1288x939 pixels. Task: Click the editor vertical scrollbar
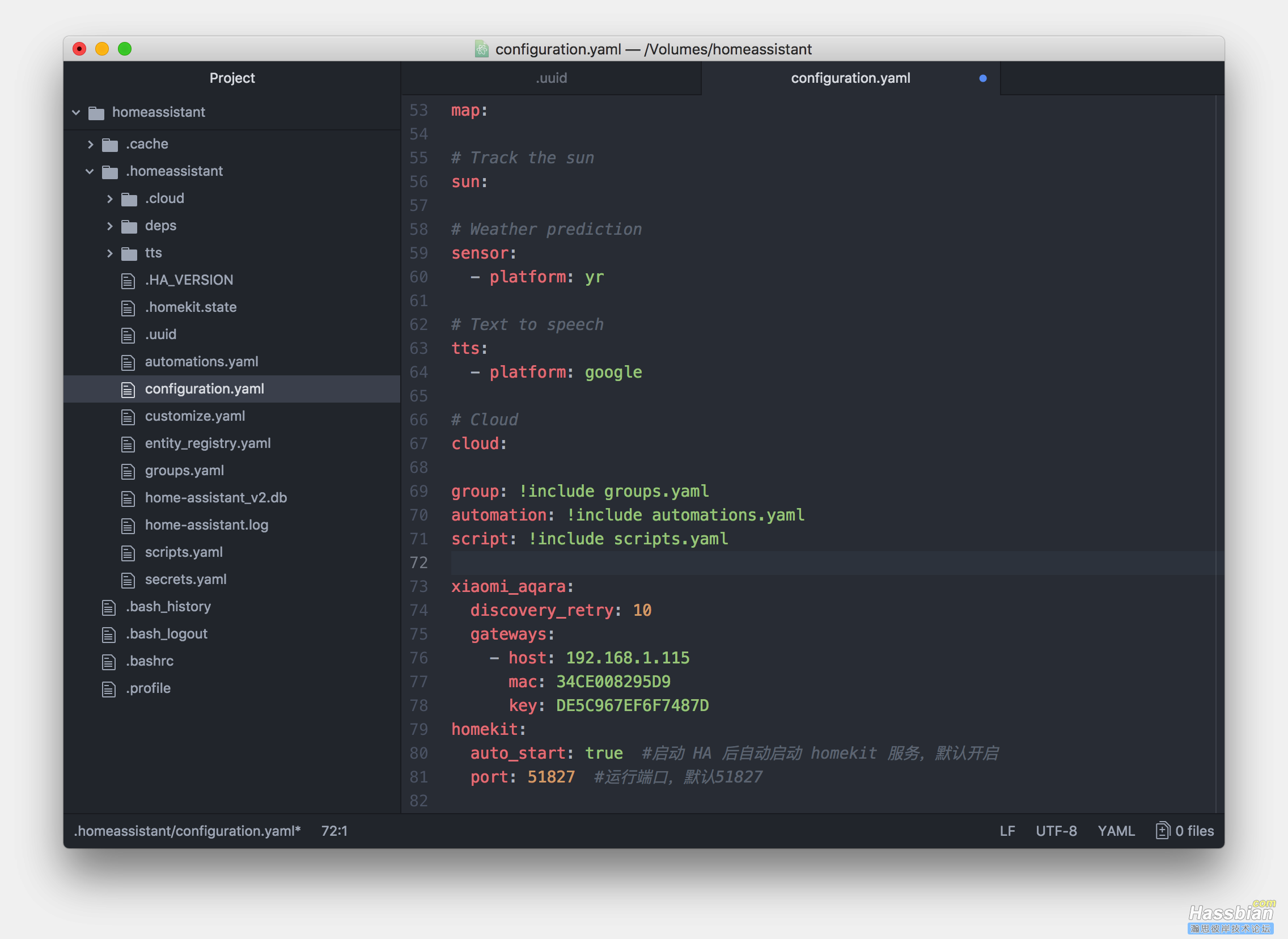click(x=1219, y=454)
